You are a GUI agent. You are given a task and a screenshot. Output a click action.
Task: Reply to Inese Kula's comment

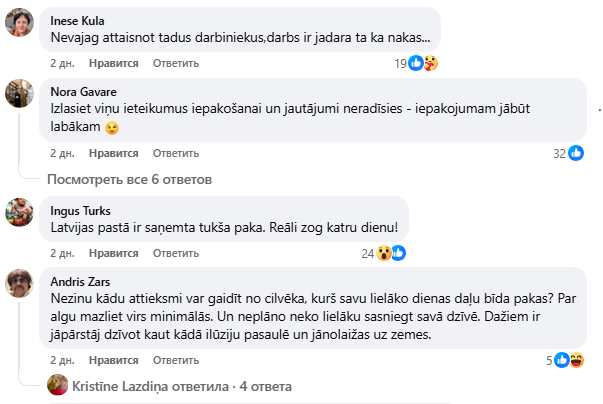(176, 63)
